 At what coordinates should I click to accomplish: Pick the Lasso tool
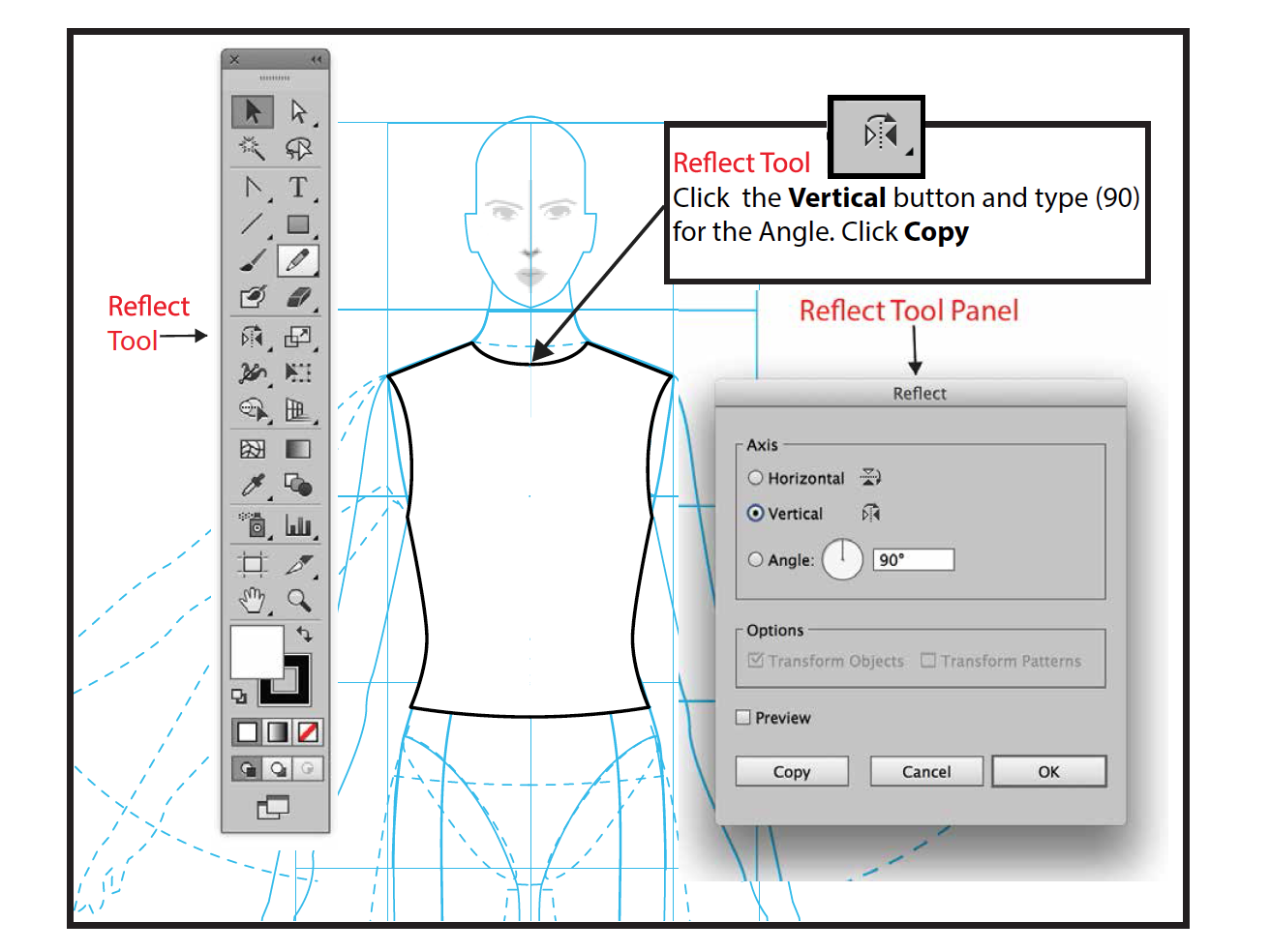pos(298,148)
